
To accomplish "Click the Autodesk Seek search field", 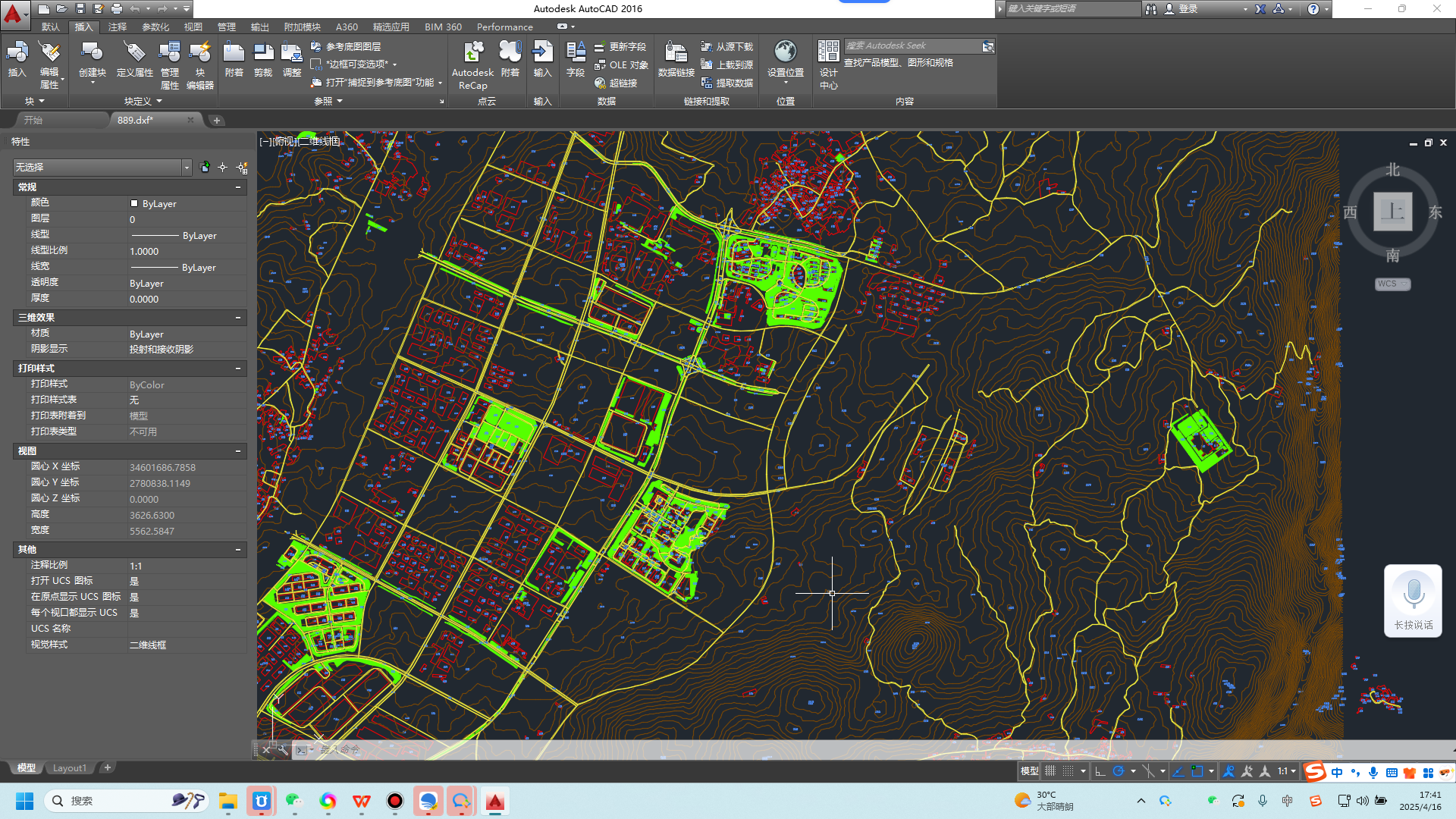I will 912,46.
